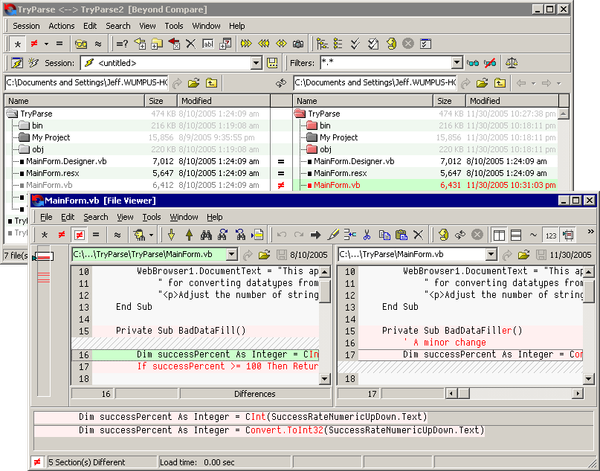Screen dimensions: 600x471
Task: Click paste clipboard icon in File Viewer
Action: pyautogui.click(x=401, y=235)
